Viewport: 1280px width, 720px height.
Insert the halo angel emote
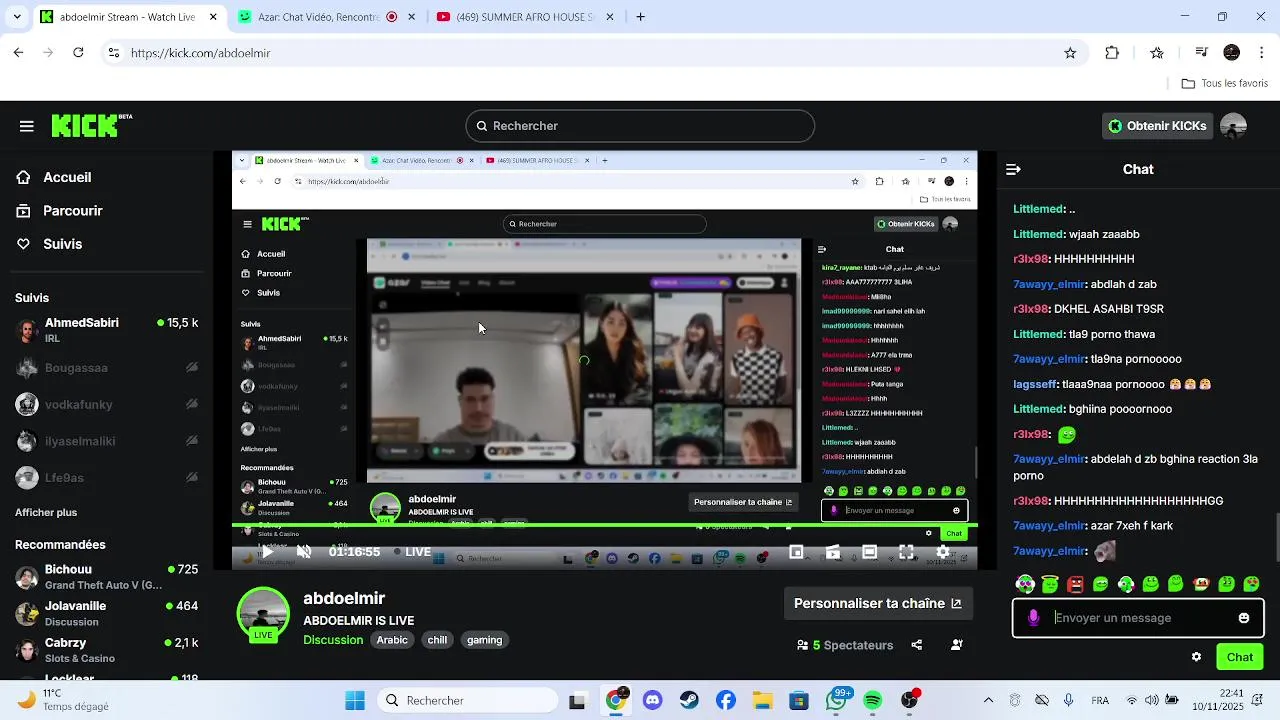(x=1050, y=584)
